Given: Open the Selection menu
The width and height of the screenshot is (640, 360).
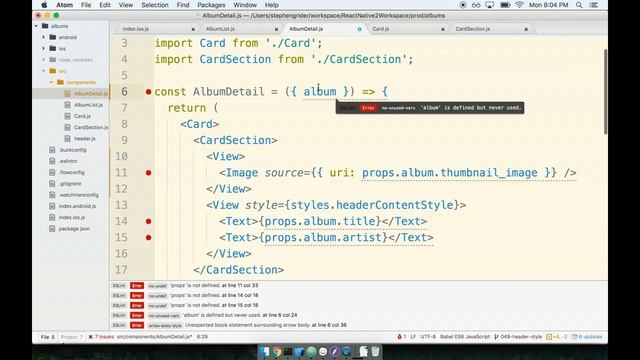Looking at the screenshot, I should (155, 5).
